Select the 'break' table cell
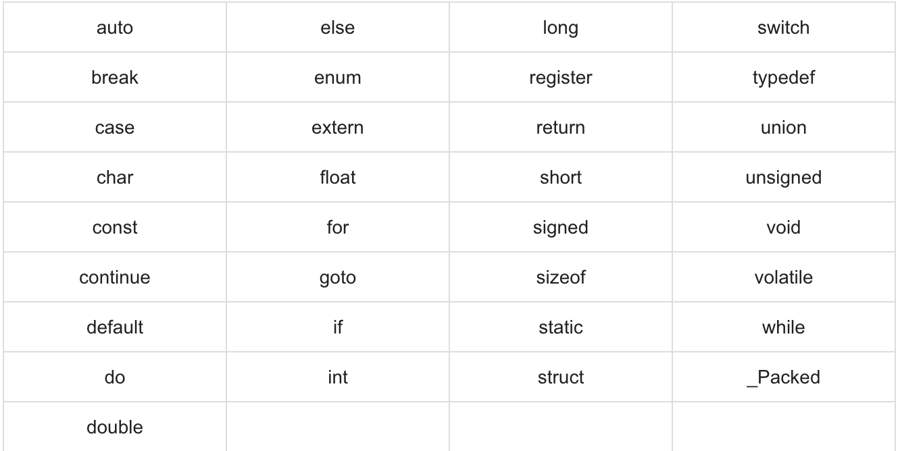The width and height of the screenshot is (900, 451). [115, 78]
